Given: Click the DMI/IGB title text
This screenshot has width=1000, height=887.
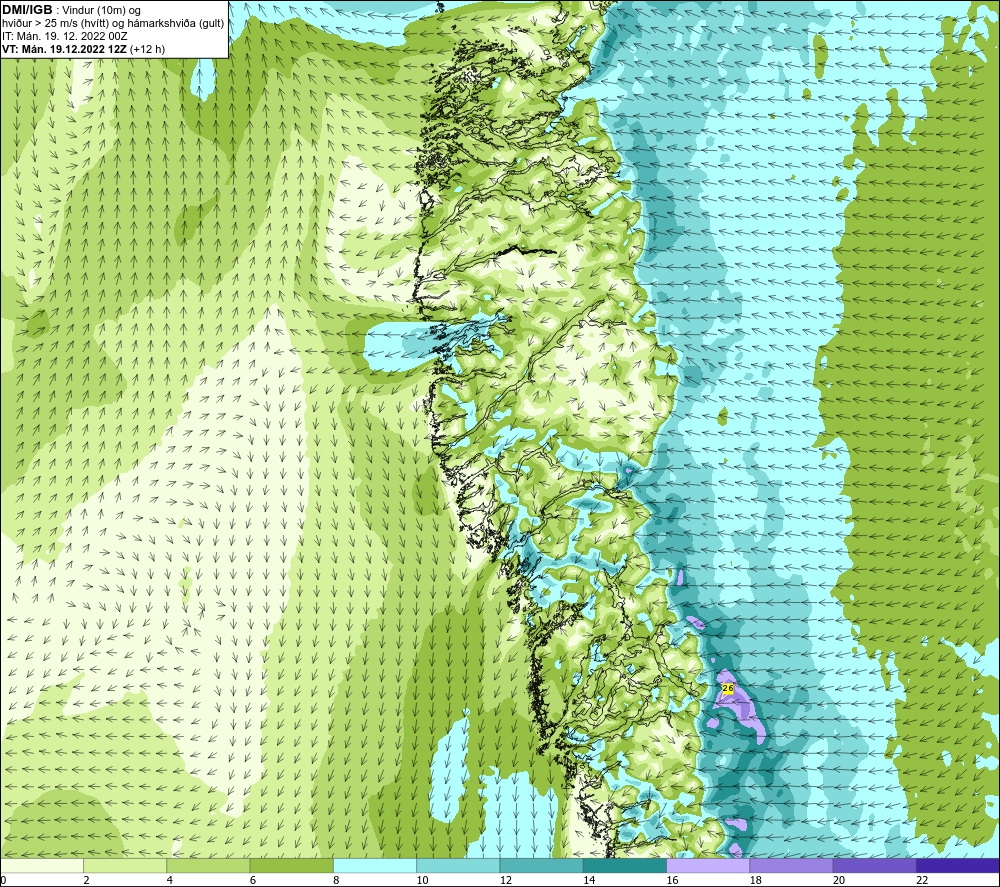Looking at the screenshot, I should [x=27, y=10].
